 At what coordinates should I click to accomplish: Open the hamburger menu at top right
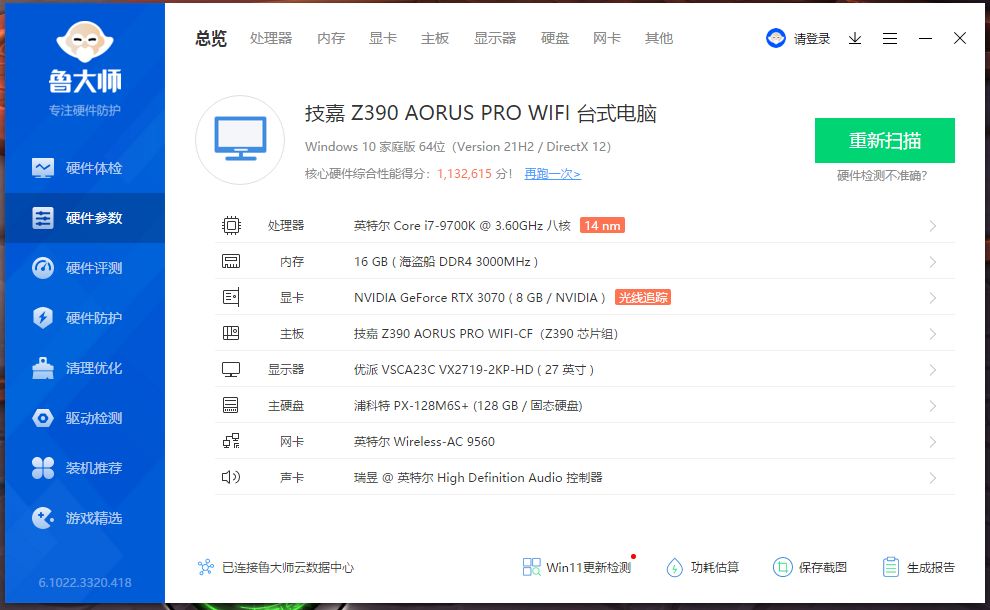[x=890, y=38]
